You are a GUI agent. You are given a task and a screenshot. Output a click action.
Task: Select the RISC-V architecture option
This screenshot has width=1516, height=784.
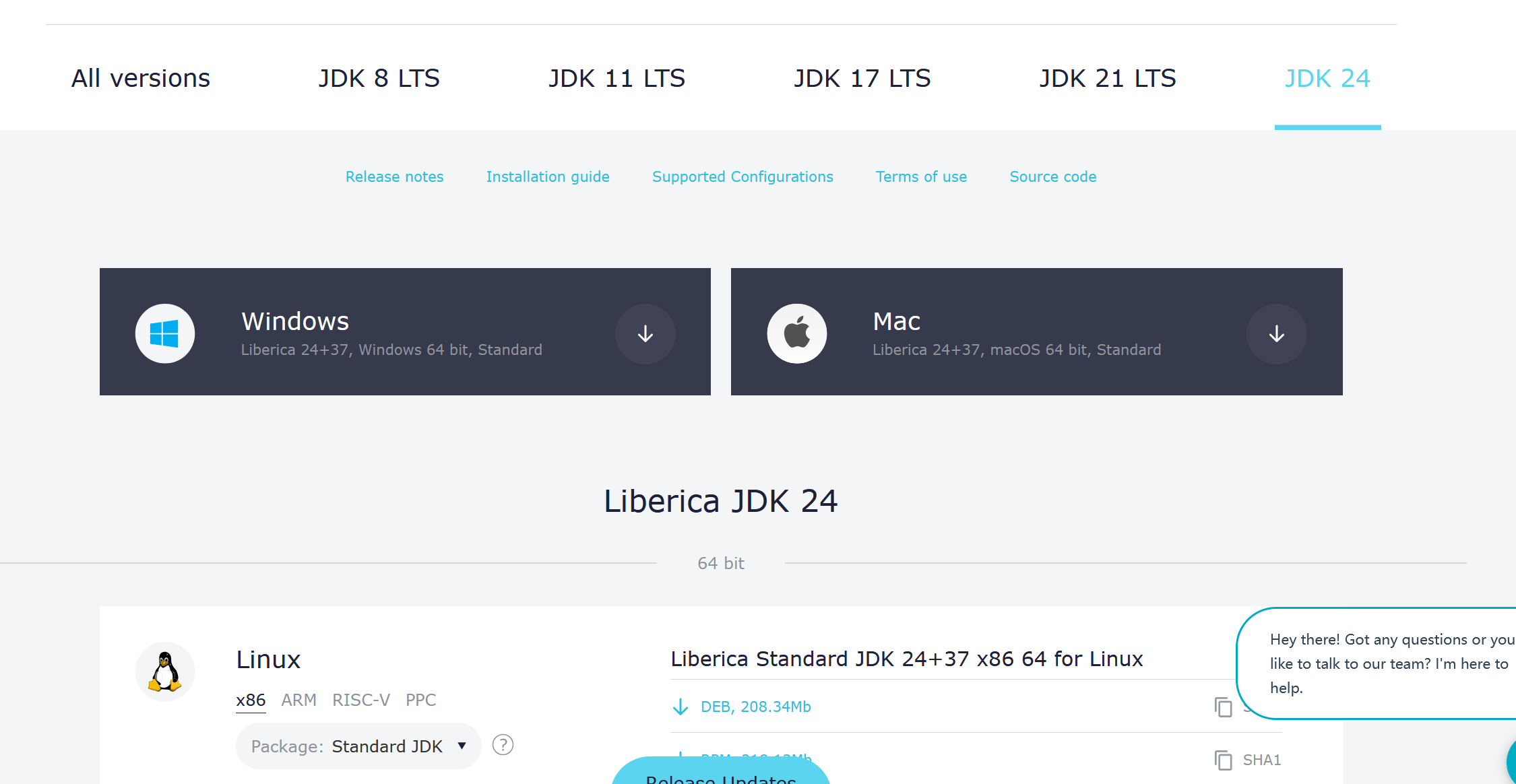click(361, 700)
